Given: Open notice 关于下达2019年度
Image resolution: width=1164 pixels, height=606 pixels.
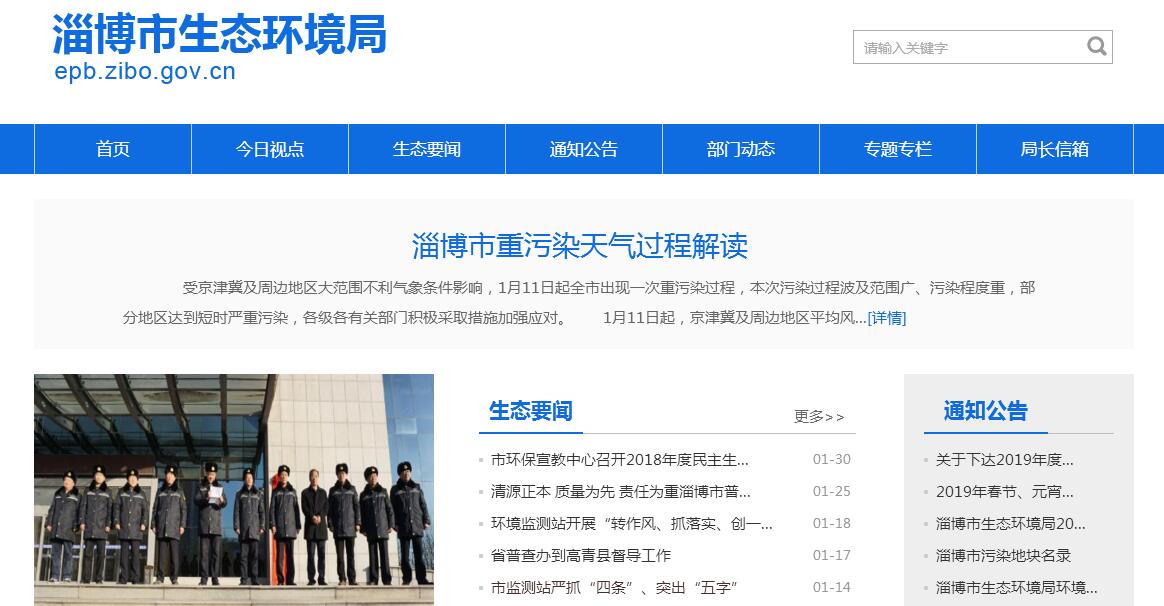Looking at the screenshot, I should pyautogui.click(x=1004, y=460).
